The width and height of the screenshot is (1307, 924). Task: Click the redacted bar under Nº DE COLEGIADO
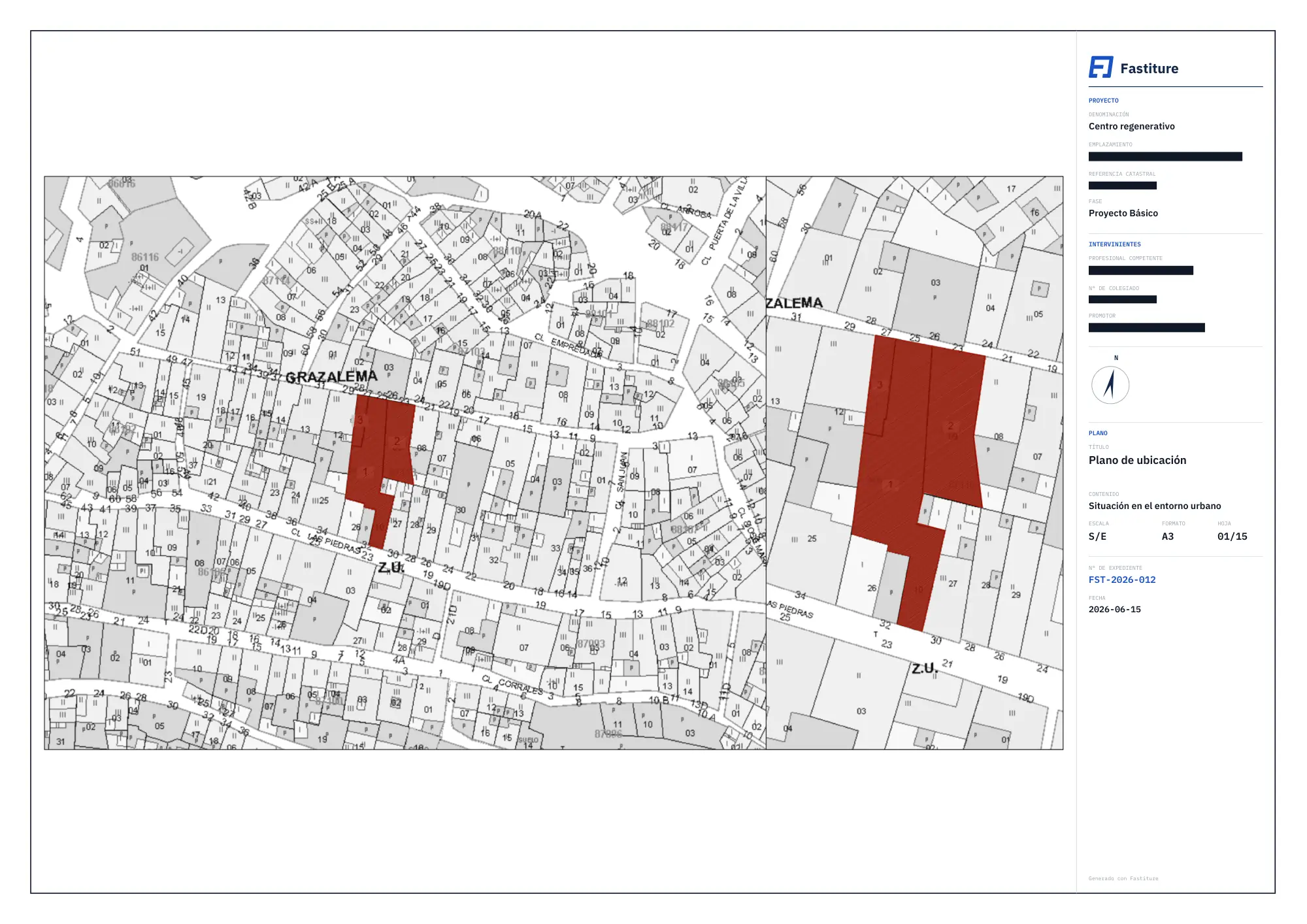click(1123, 299)
